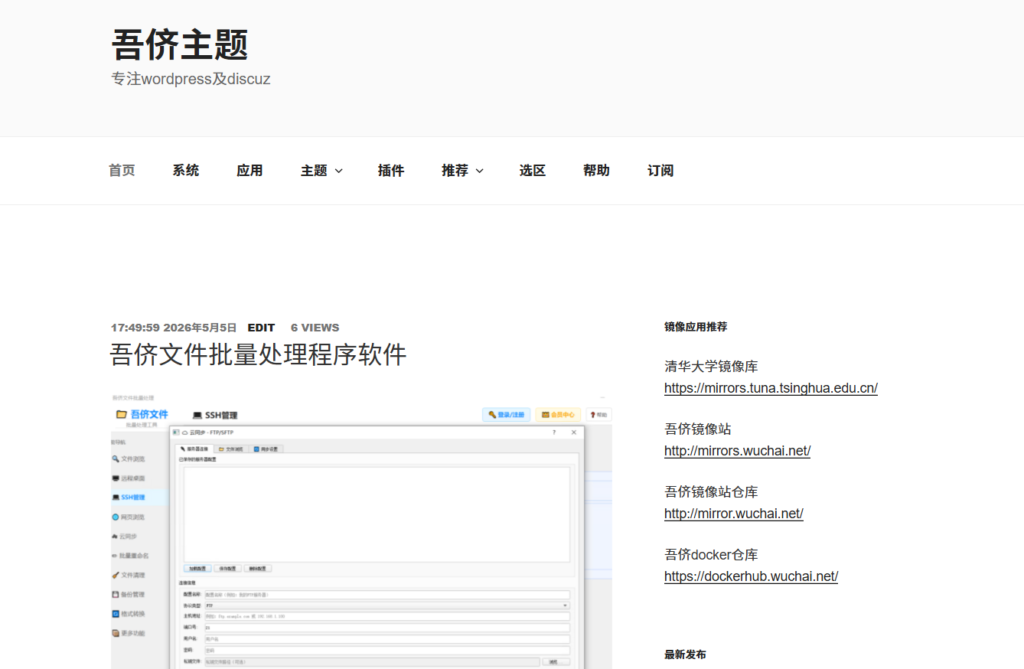This screenshot has height=669, width=1024.
Task: Click the folder icon beside 吾侪文件
Action: pyautogui.click(x=121, y=414)
